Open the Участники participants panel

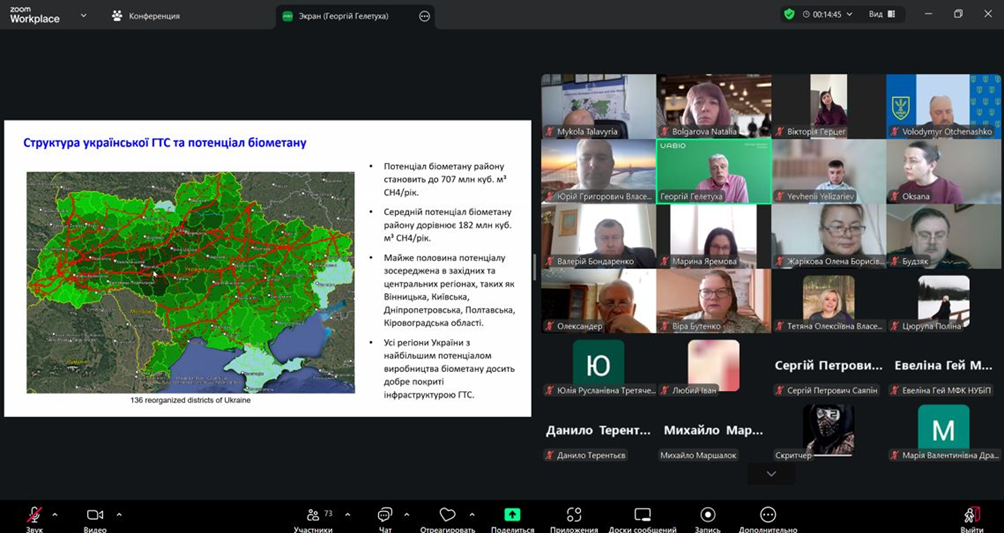(313, 514)
